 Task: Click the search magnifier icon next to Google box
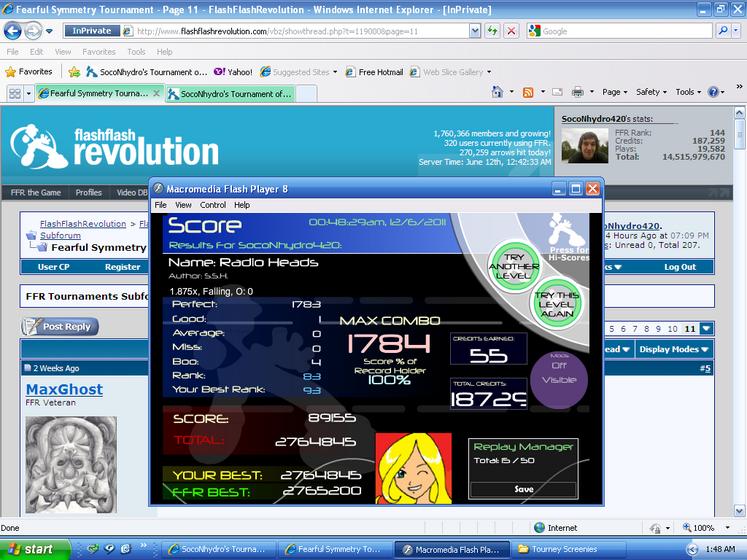point(723,31)
